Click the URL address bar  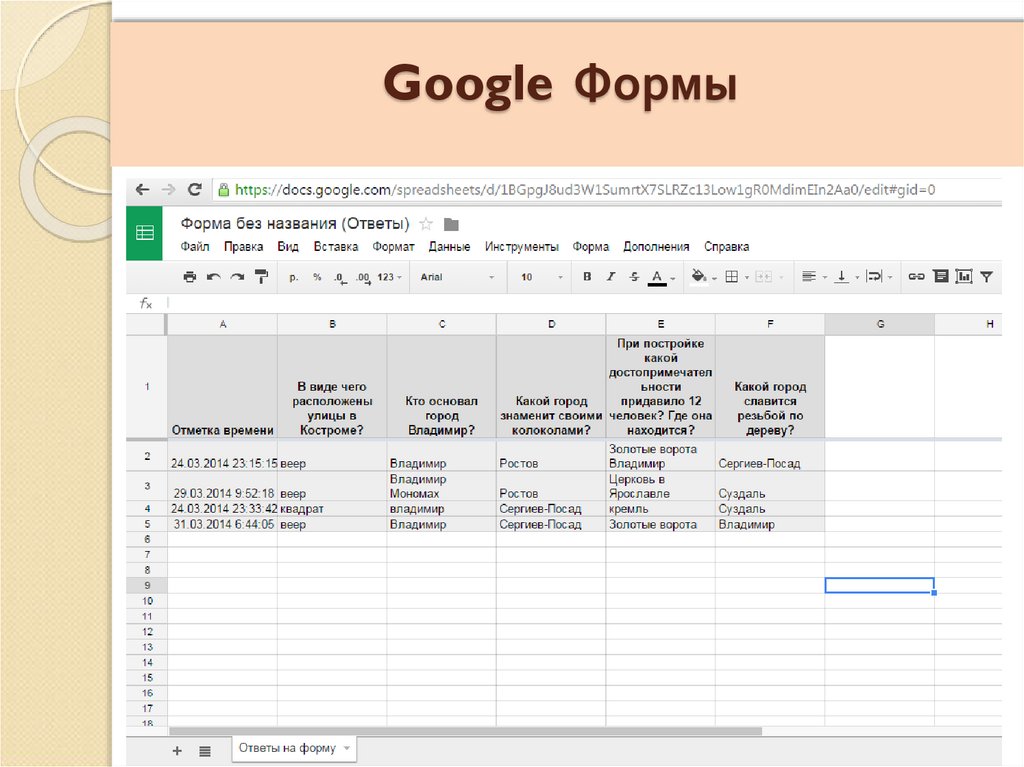click(x=607, y=190)
